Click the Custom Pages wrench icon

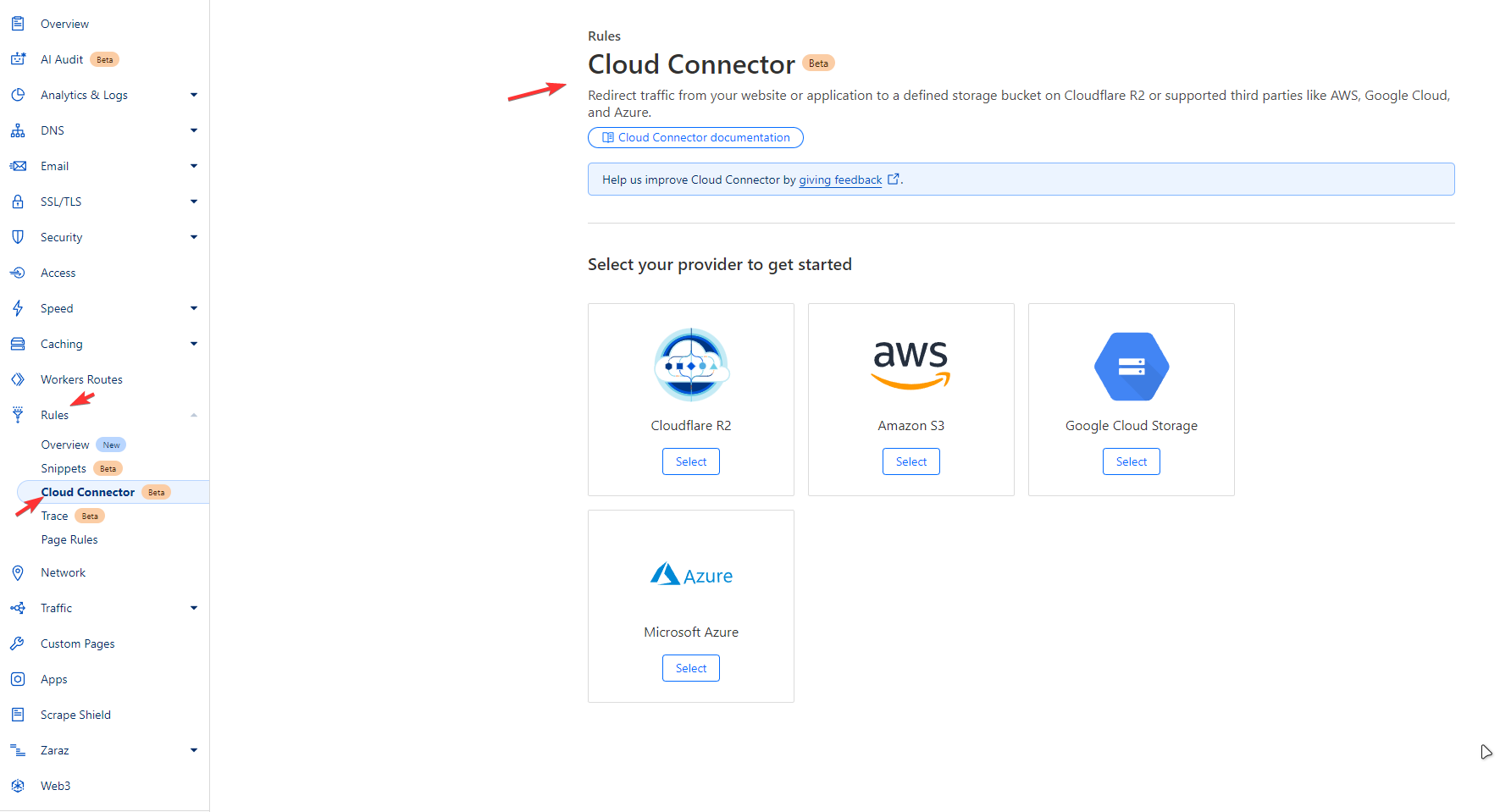click(18, 644)
